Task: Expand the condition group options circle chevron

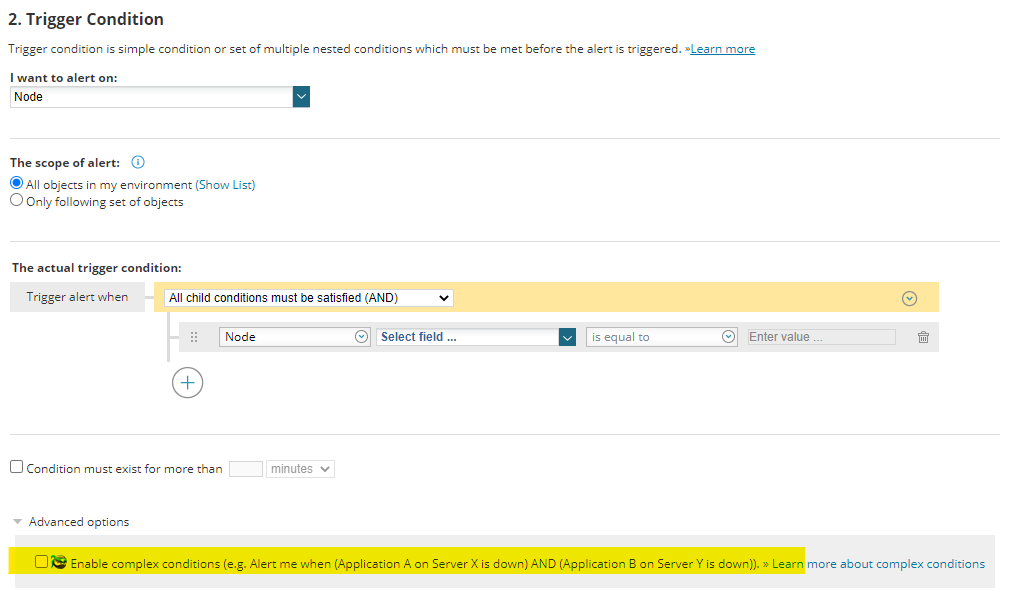Action: 909,298
